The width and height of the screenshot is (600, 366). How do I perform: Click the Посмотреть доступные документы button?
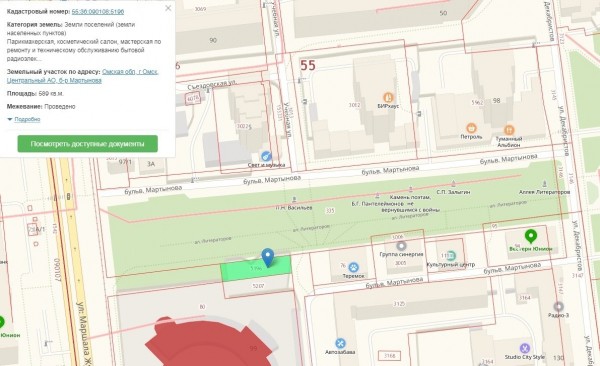88,144
